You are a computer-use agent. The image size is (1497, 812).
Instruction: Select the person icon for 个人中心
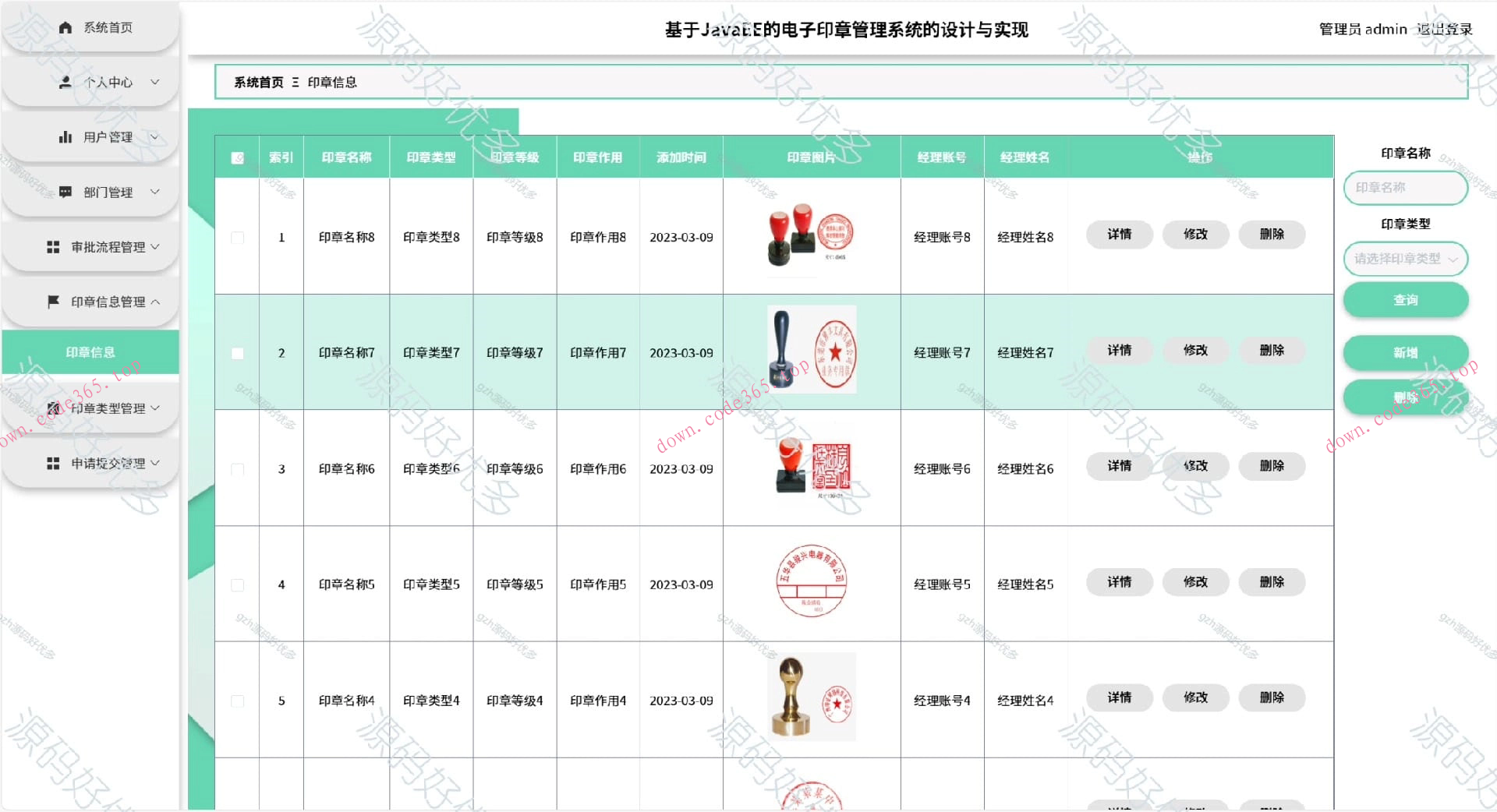[x=65, y=82]
